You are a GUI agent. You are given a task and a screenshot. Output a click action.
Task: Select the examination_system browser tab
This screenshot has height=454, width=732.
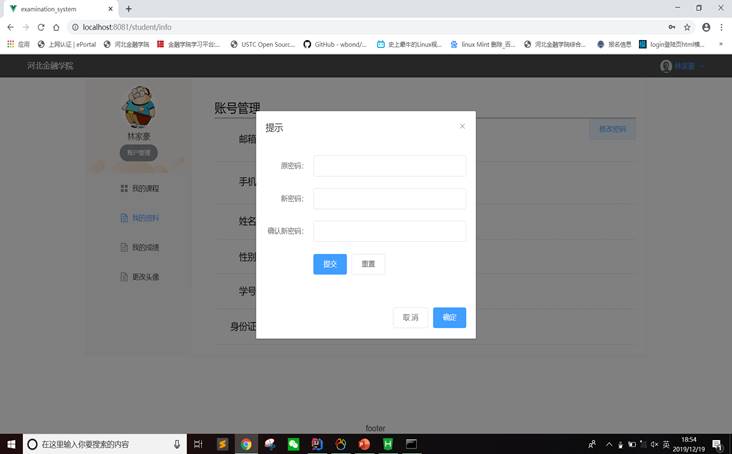60,8
